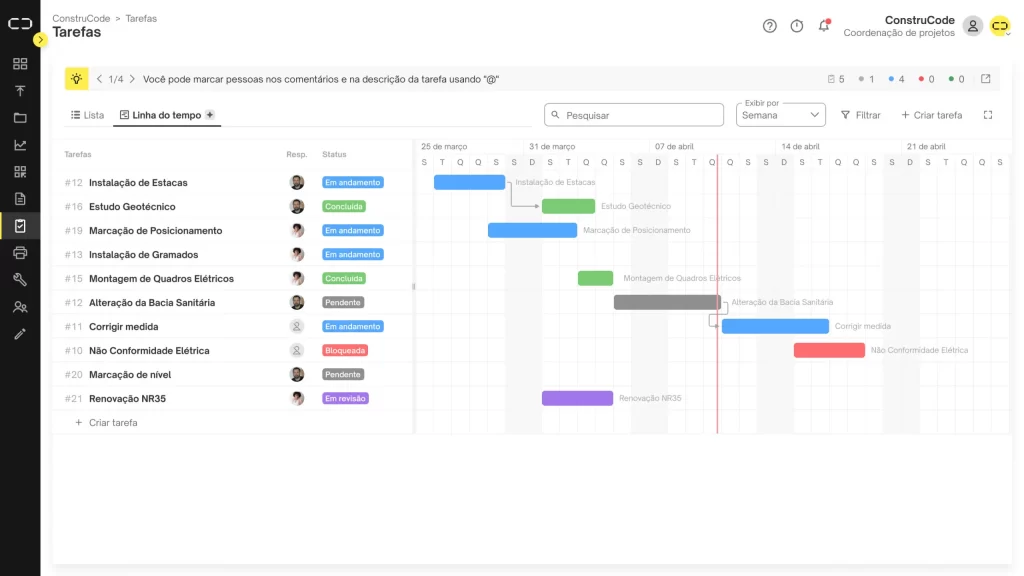Open the Exibir por Semana dropdown

781,115
